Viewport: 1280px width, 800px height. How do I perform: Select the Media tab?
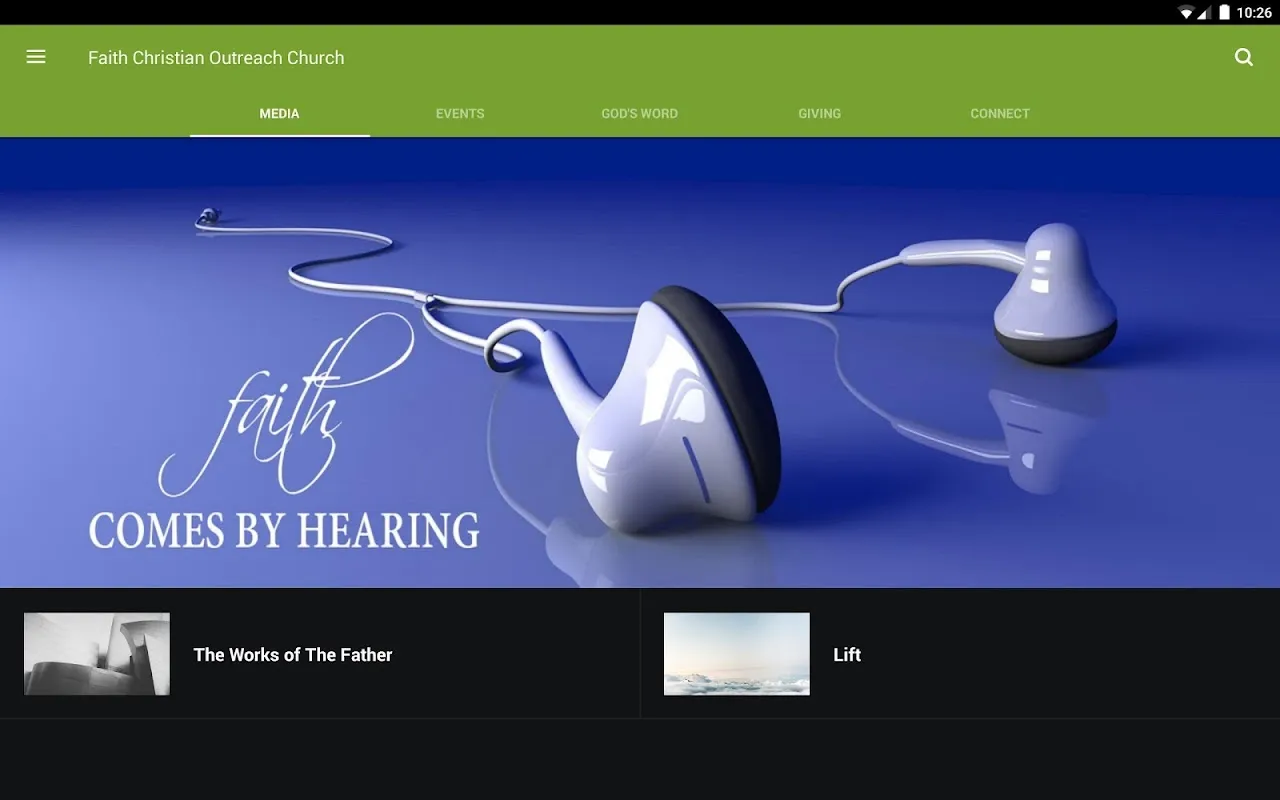pos(280,113)
